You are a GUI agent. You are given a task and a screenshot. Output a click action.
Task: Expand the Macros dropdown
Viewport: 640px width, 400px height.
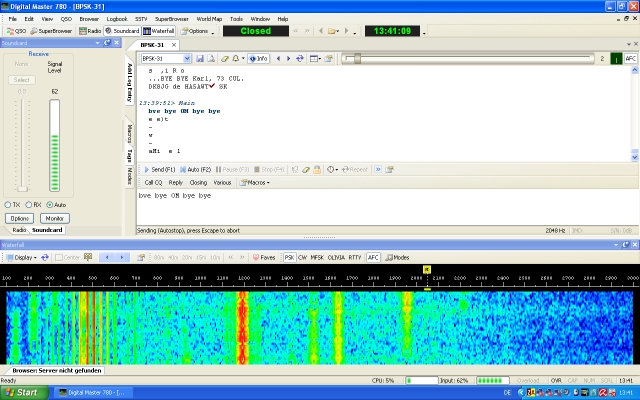click(254, 183)
